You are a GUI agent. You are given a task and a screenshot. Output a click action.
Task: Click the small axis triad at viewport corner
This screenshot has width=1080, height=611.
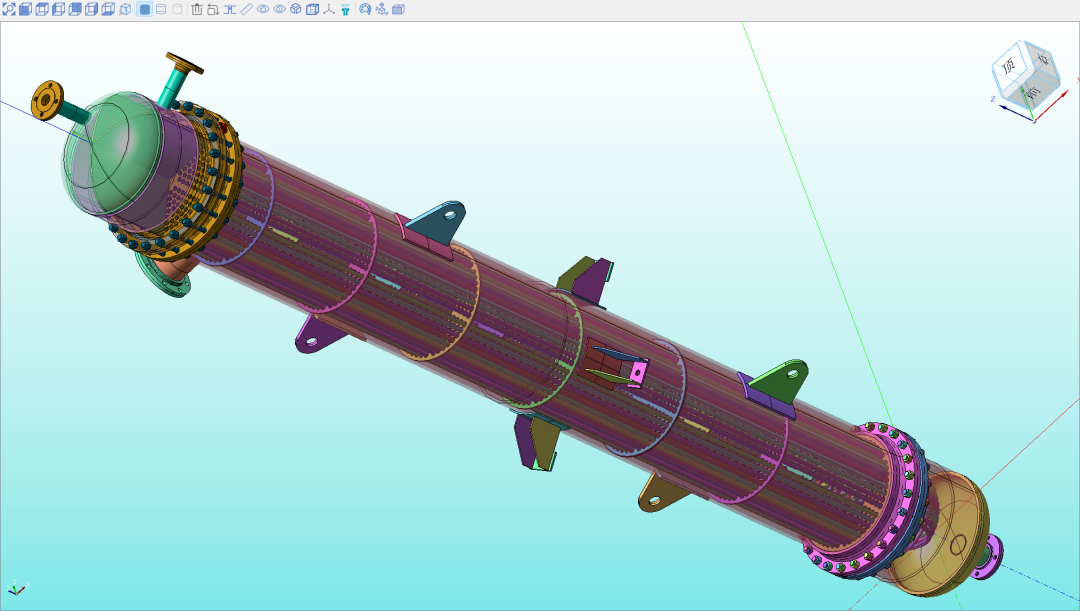point(16,588)
